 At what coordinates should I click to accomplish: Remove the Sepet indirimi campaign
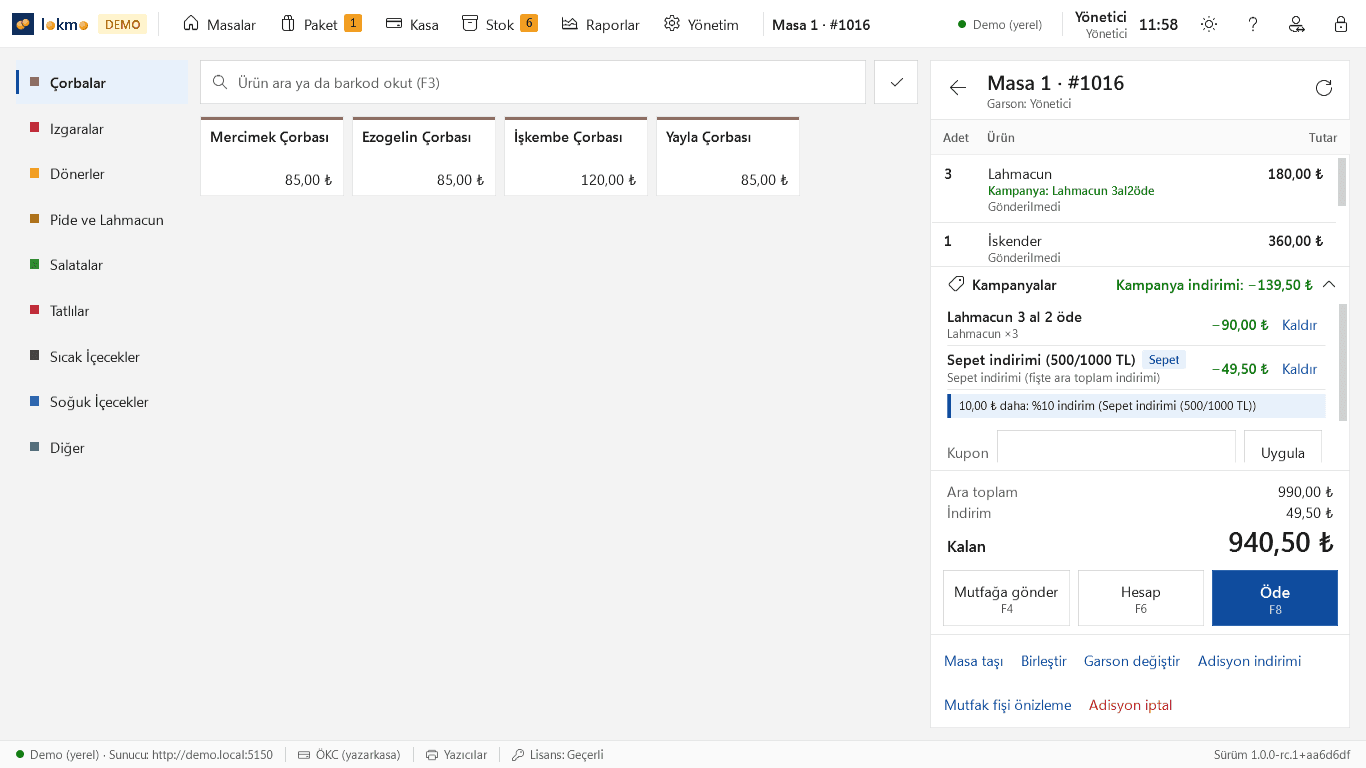[1299, 369]
